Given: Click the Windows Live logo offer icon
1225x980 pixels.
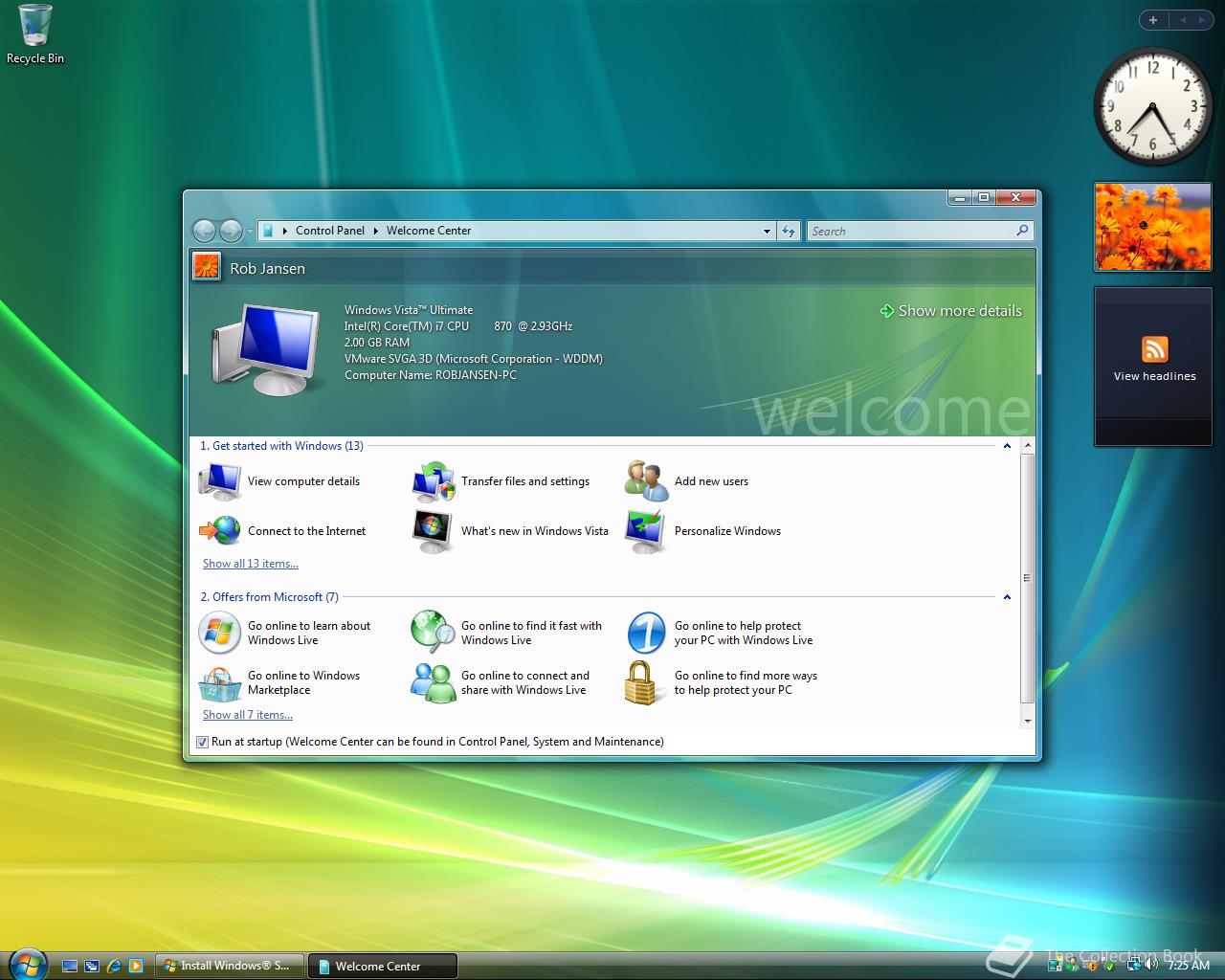Looking at the screenshot, I should (x=219, y=633).
